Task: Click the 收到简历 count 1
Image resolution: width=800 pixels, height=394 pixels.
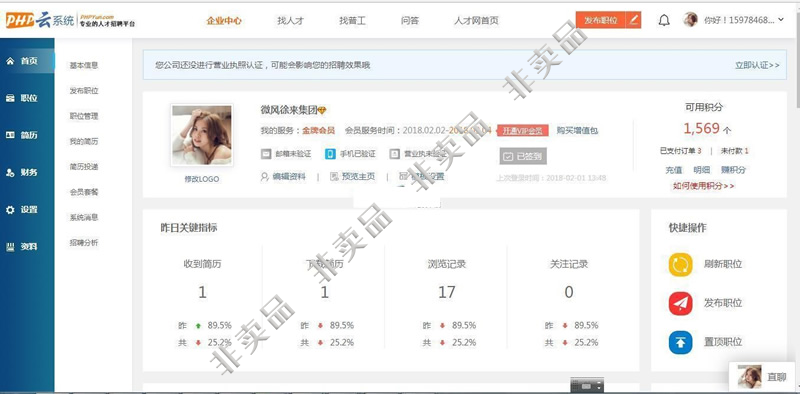Action: [203, 292]
